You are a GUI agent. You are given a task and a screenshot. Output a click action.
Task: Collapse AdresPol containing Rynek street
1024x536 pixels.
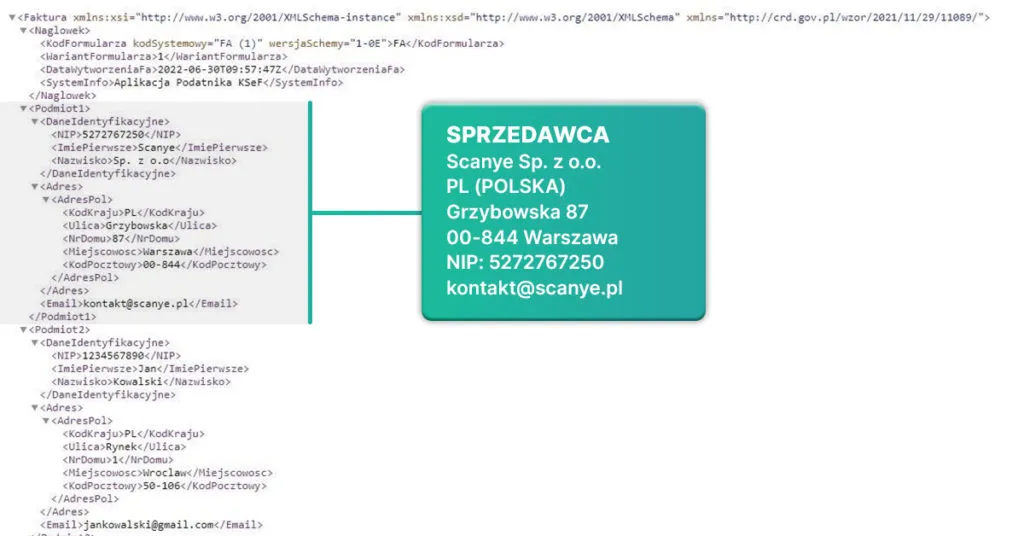[x=46, y=421]
